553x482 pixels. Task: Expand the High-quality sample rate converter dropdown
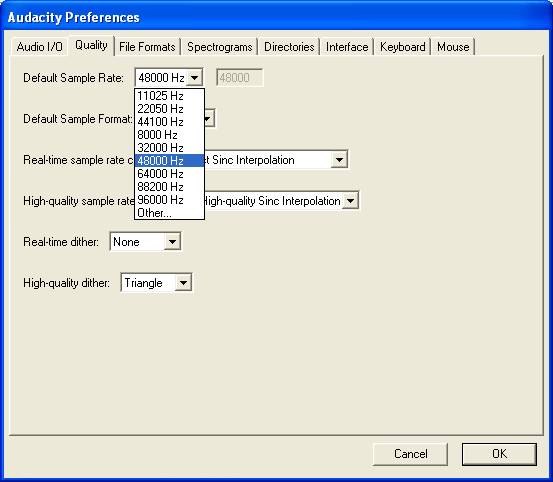(x=350, y=201)
